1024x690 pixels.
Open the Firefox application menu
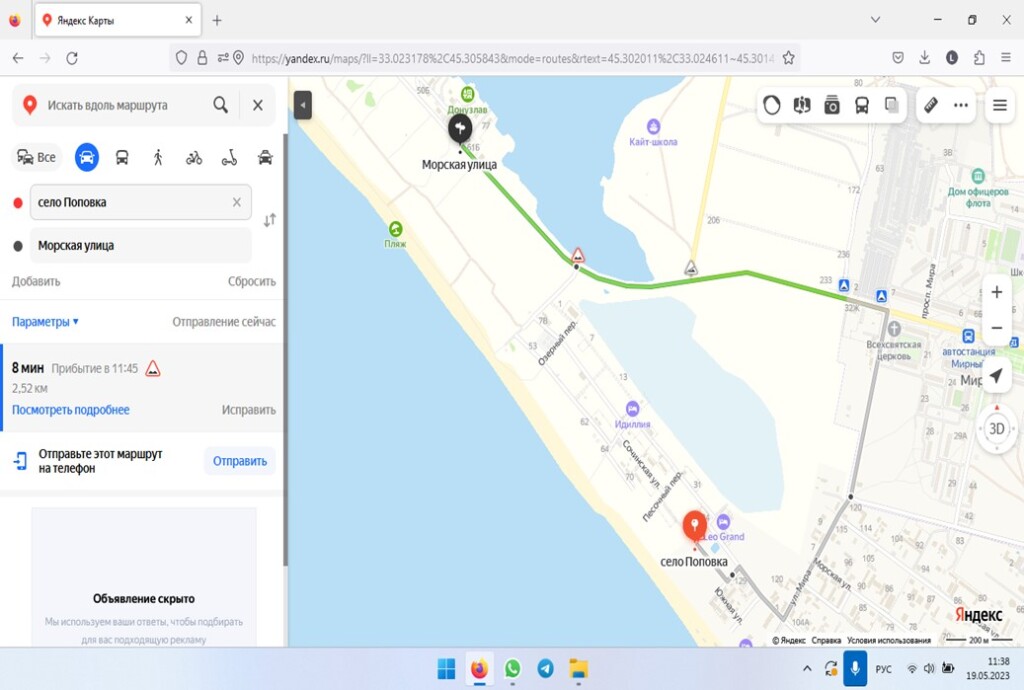point(1006,58)
